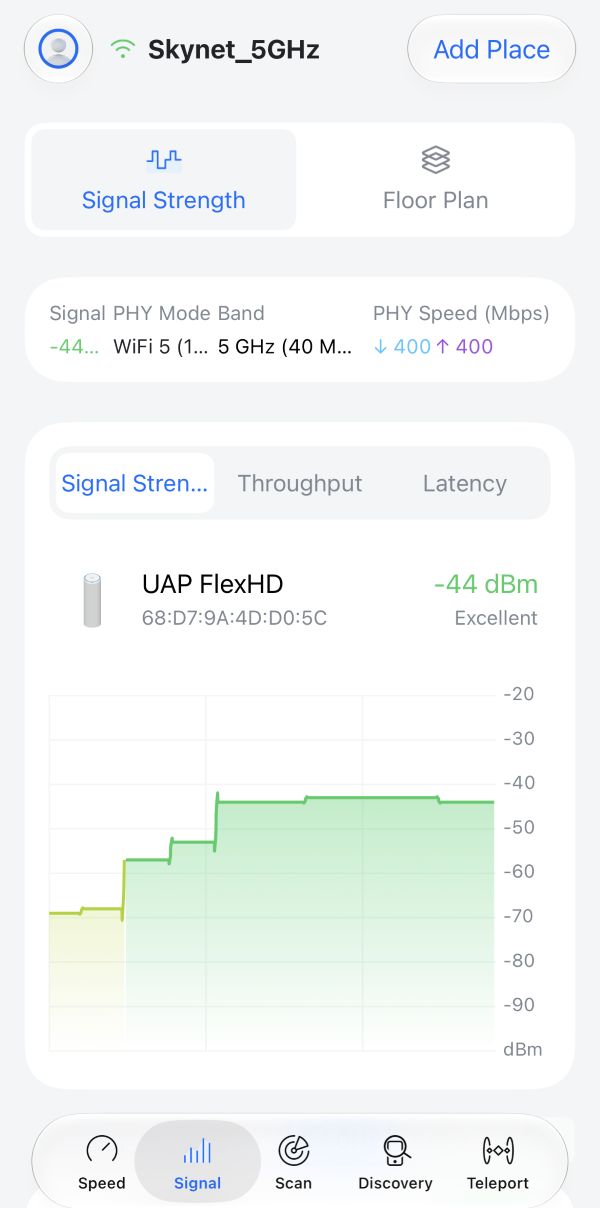Open the Scan radar icon
The image size is (600, 1208).
click(x=294, y=1149)
